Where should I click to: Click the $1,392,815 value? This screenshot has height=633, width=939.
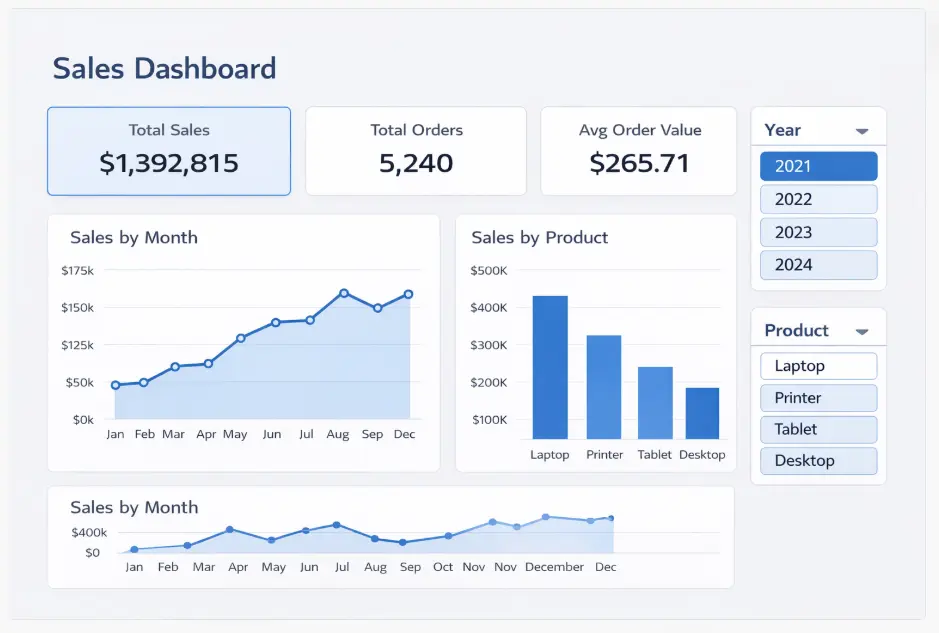(x=169, y=163)
